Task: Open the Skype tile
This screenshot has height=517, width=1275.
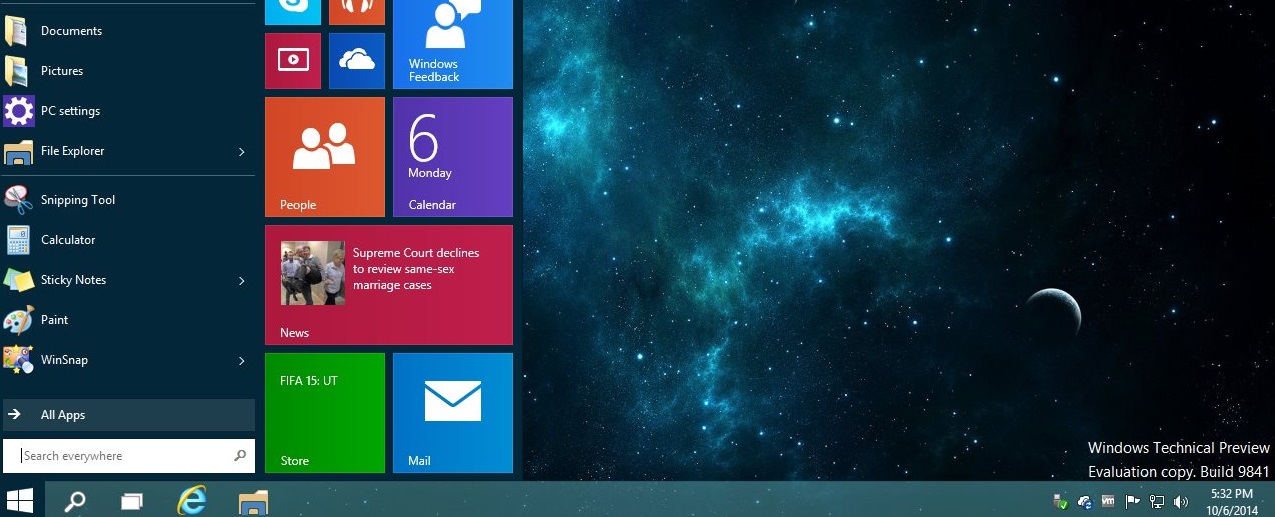Action: point(293,12)
